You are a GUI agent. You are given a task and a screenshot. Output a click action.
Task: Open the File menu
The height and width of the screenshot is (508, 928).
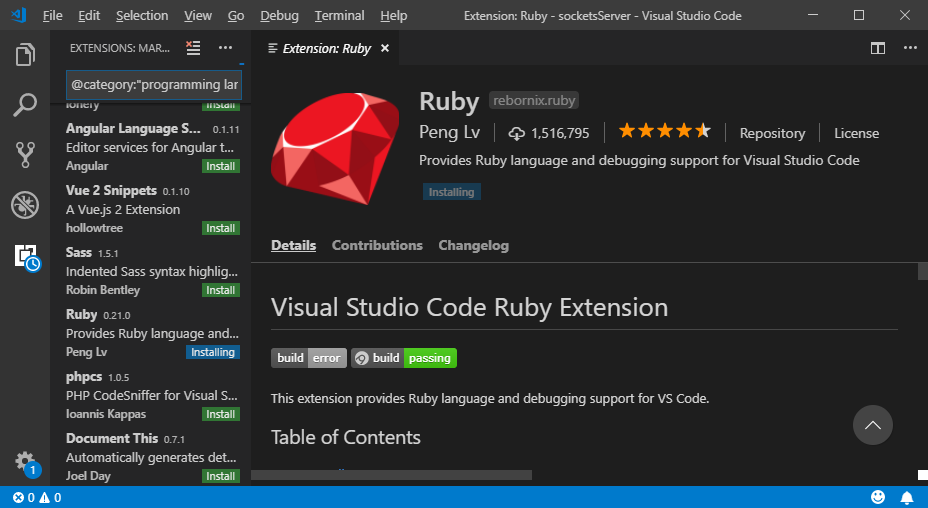click(x=52, y=15)
